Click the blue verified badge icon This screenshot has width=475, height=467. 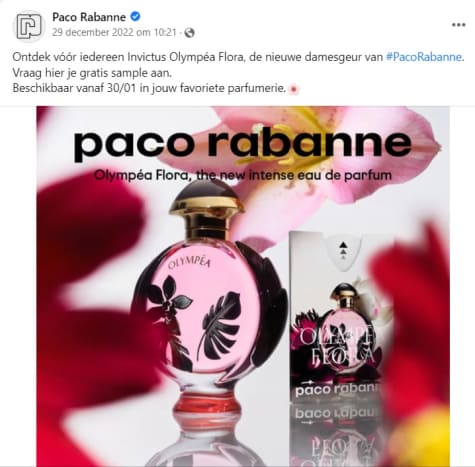pos(135,16)
